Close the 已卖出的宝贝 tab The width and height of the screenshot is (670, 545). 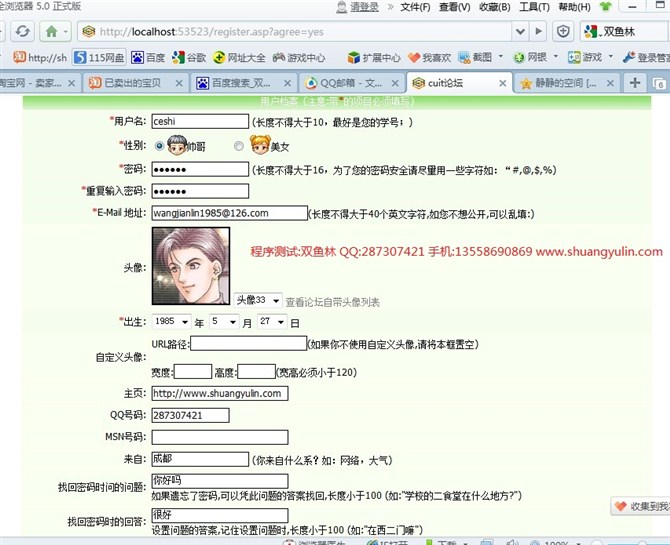tap(179, 83)
